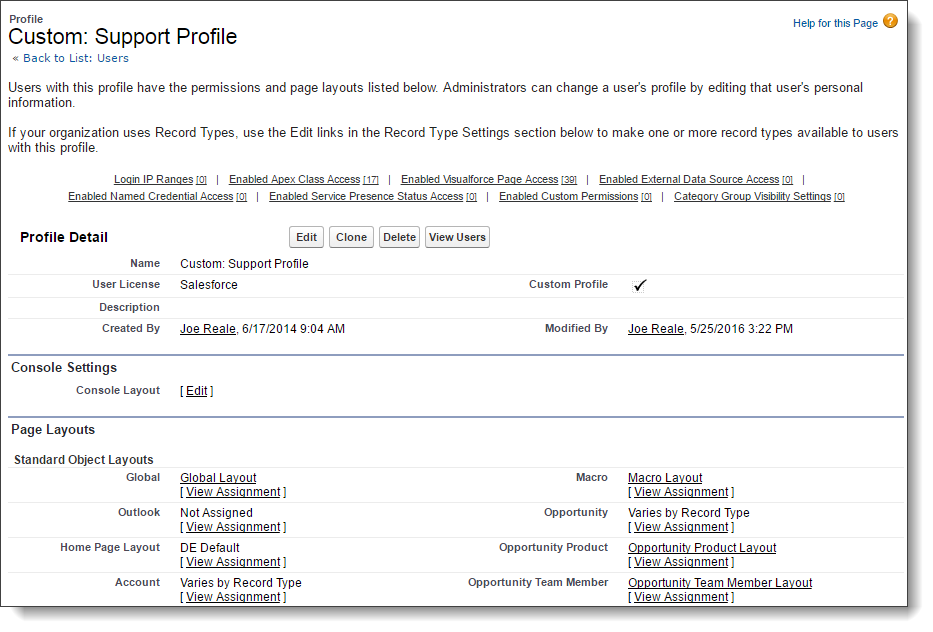View Assignment for Opportunity Team Member

point(681,597)
